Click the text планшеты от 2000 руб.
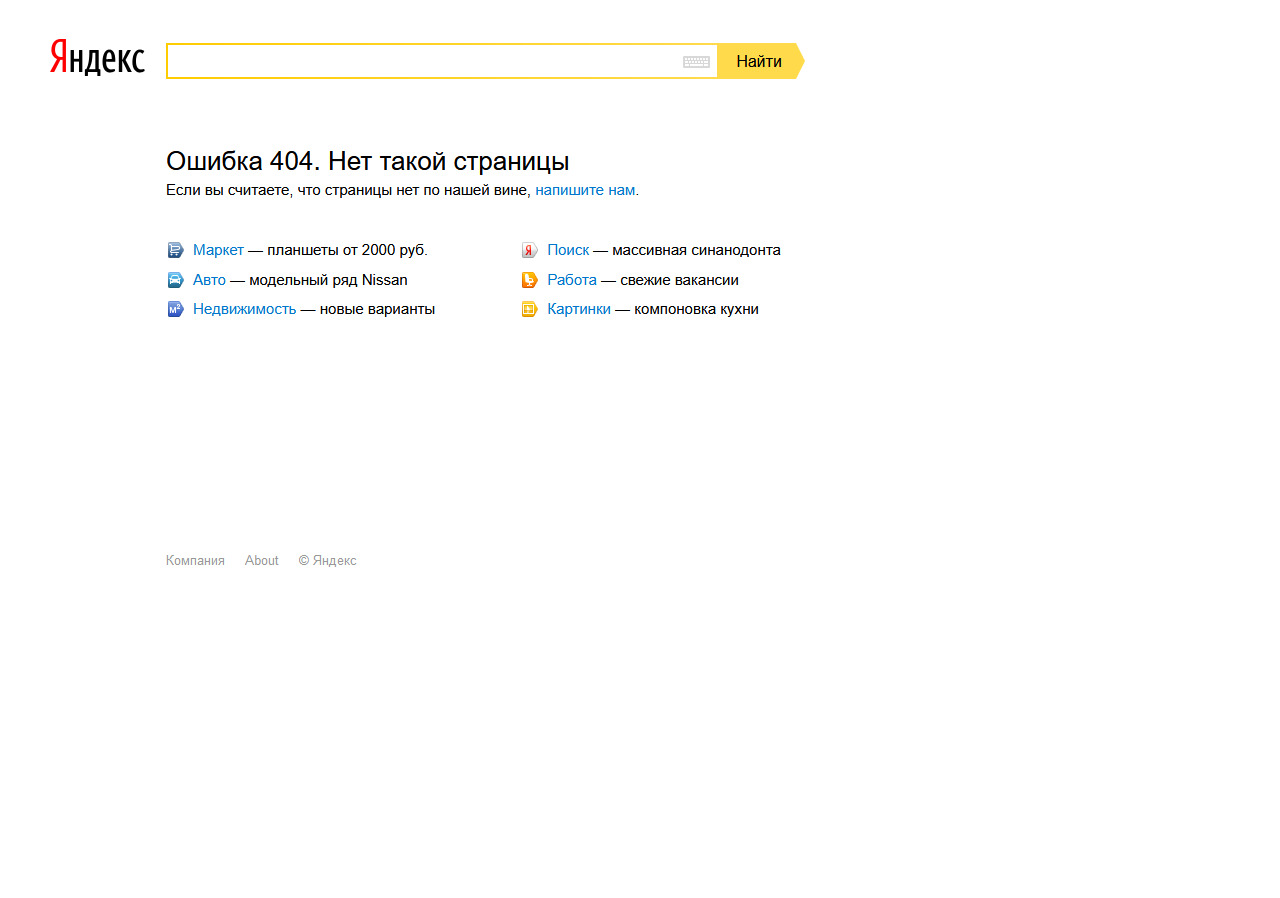This screenshot has height=898, width=1280. (347, 250)
